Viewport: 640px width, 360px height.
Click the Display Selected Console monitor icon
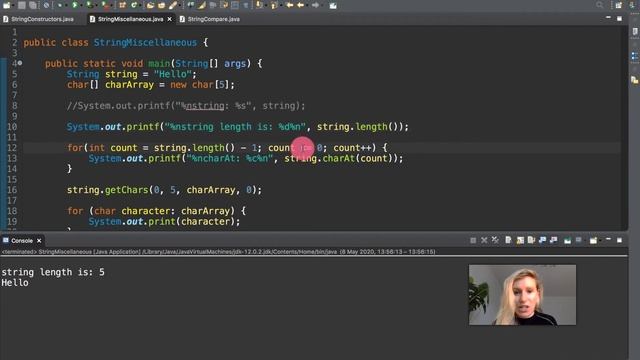coord(578,240)
